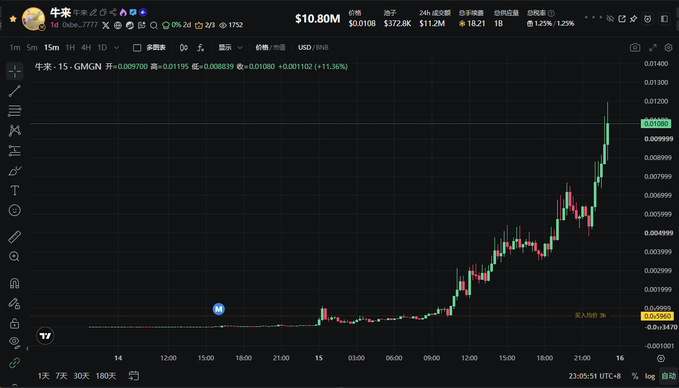679x388 pixels.
Task: Select the trend line drawing tool
Action: pos(15,91)
